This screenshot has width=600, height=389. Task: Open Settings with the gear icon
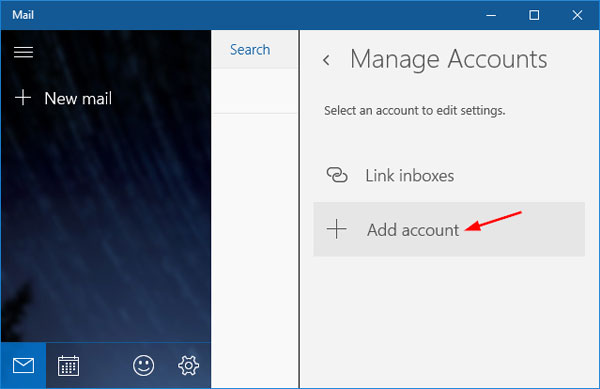click(x=188, y=365)
